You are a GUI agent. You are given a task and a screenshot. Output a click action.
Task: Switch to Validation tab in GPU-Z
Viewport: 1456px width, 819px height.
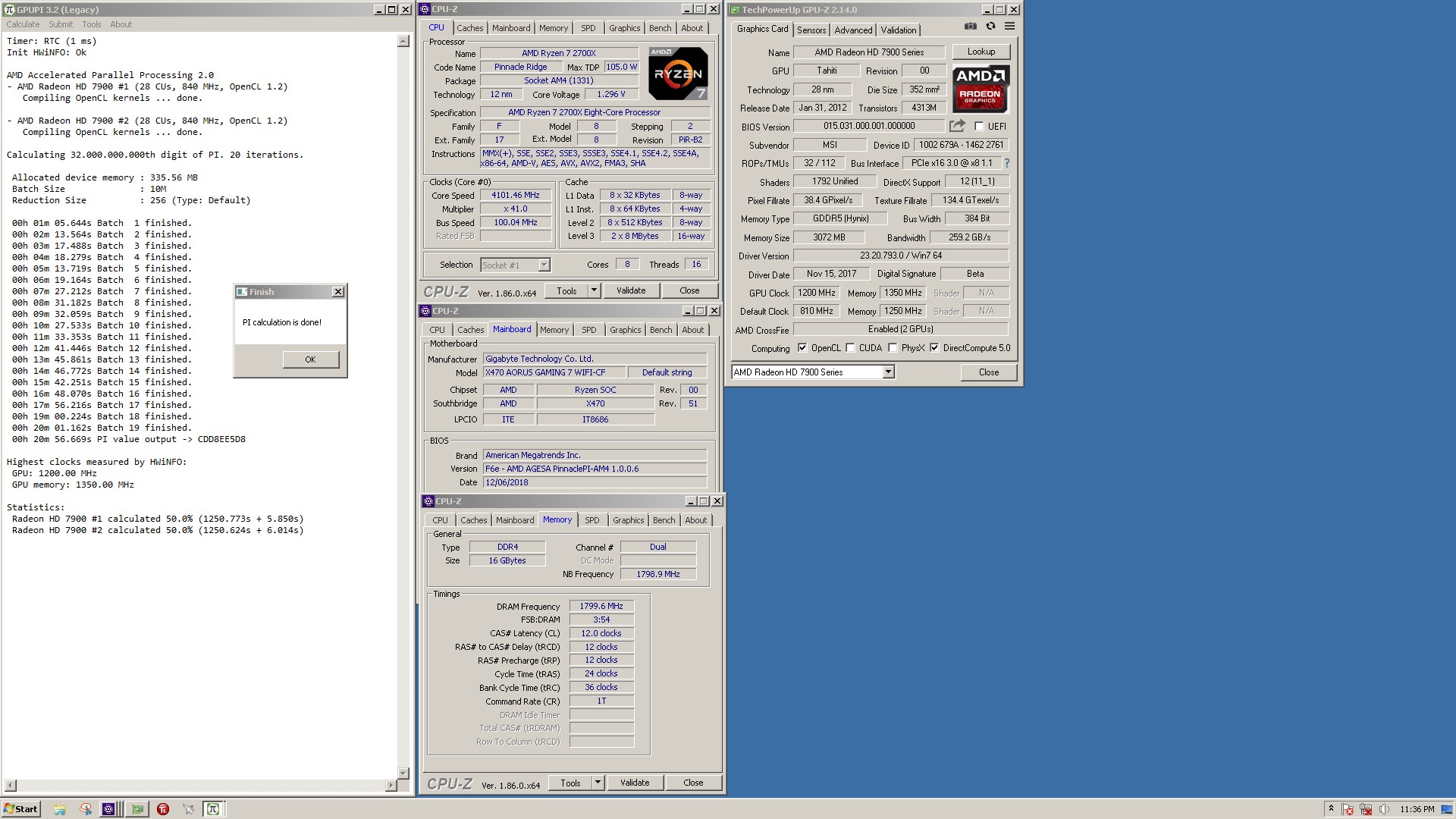point(899,30)
